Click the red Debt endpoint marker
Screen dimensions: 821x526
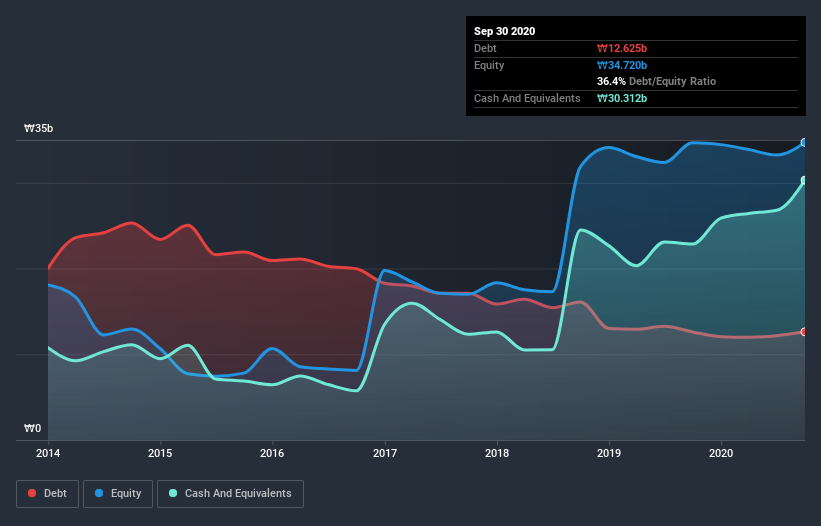click(x=804, y=332)
